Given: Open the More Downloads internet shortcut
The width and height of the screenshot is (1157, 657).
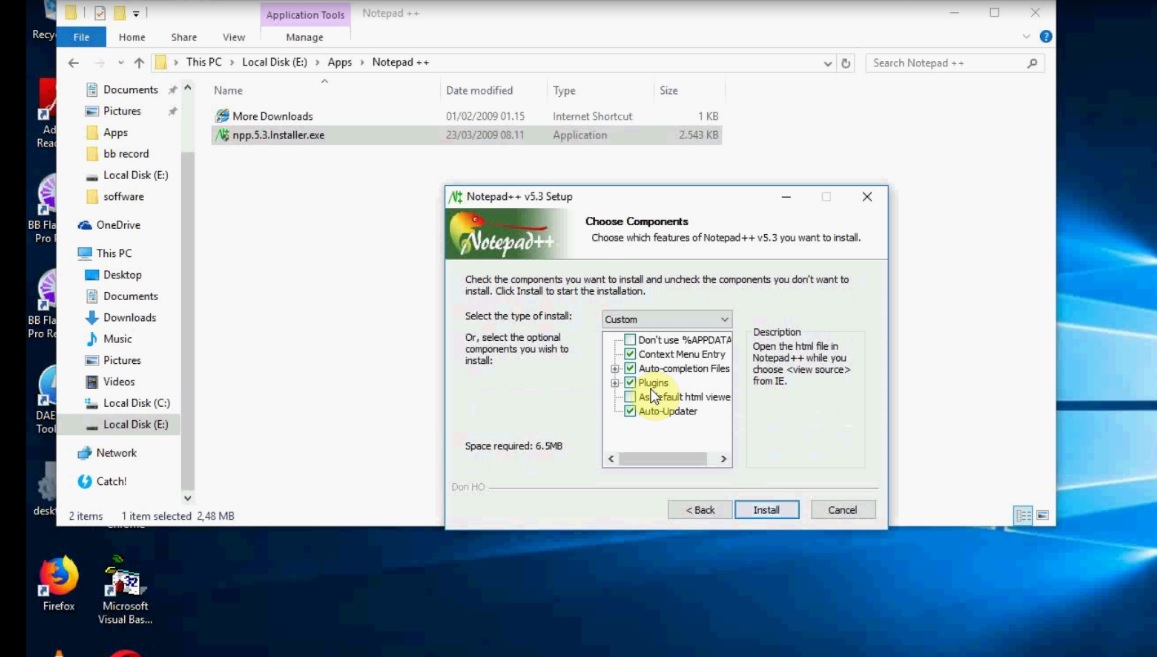Looking at the screenshot, I should pyautogui.click(x=271, y=115).
